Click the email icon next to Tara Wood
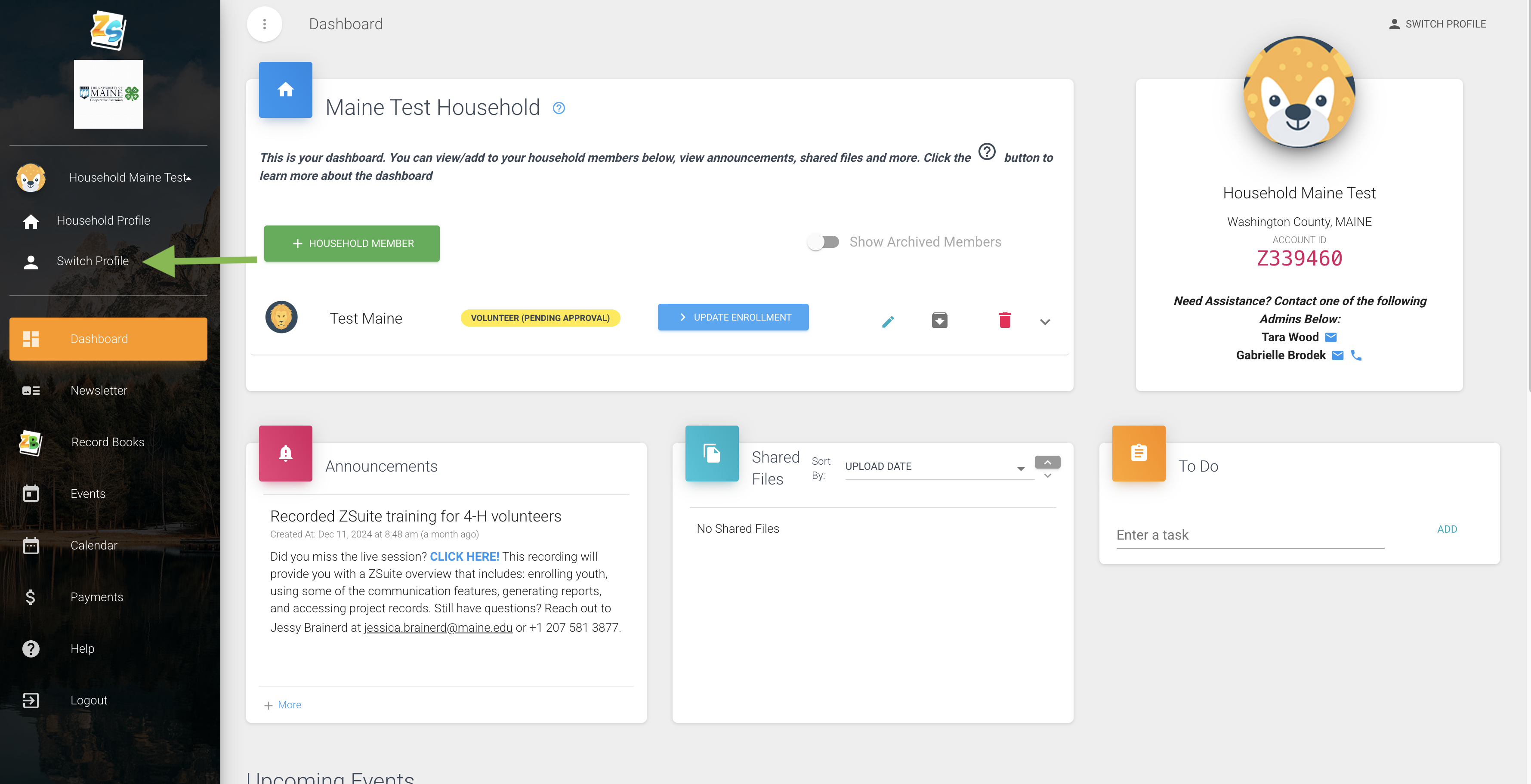 1331,337
